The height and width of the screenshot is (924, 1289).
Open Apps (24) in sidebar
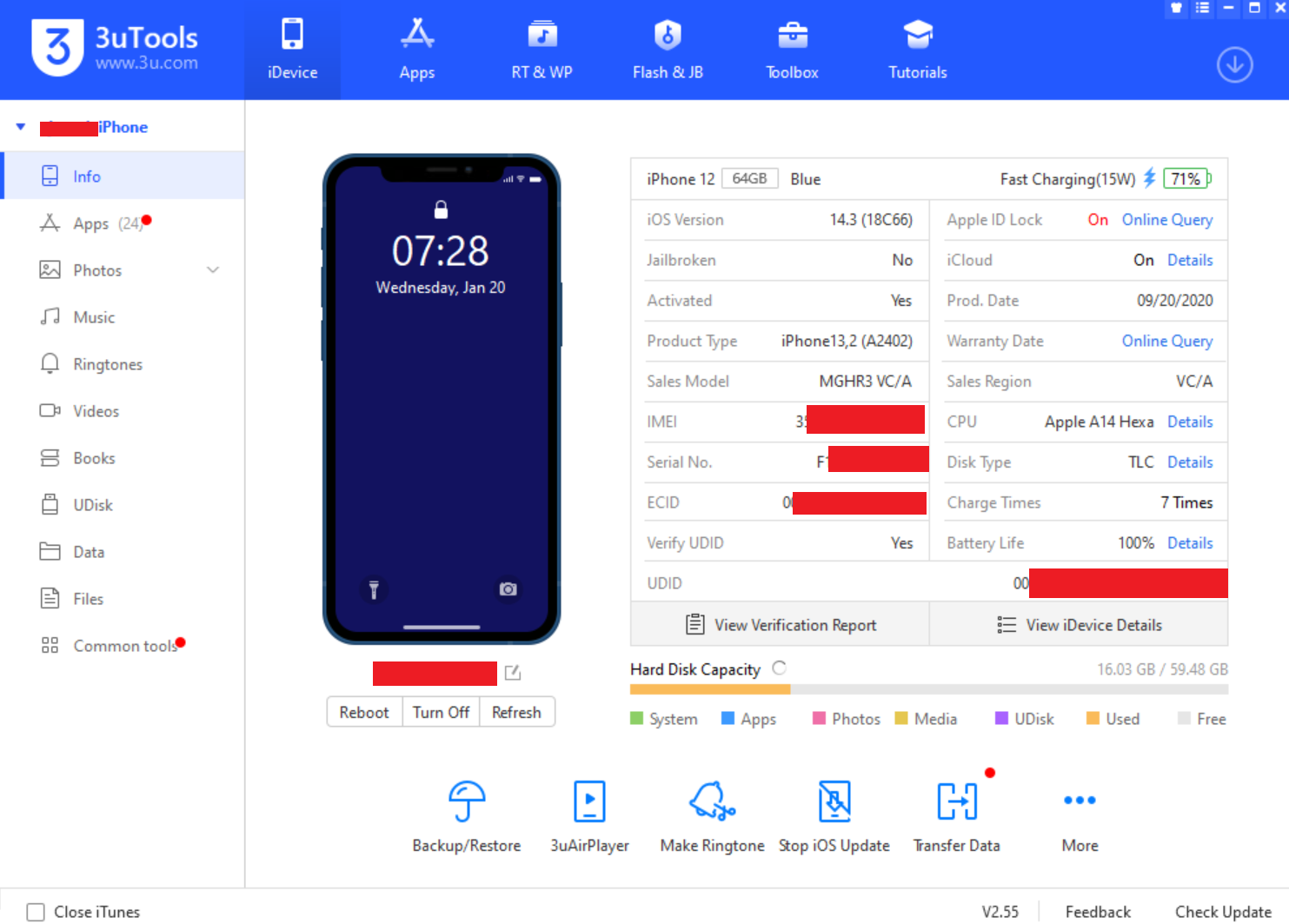(x=123, y=223)
